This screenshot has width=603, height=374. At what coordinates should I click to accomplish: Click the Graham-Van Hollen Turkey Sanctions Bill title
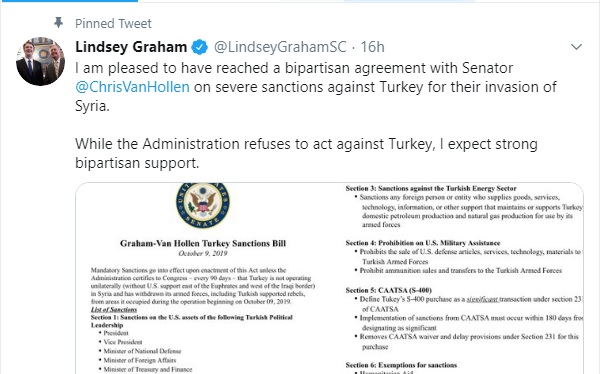pyautogui.click(x=203, y=243)
